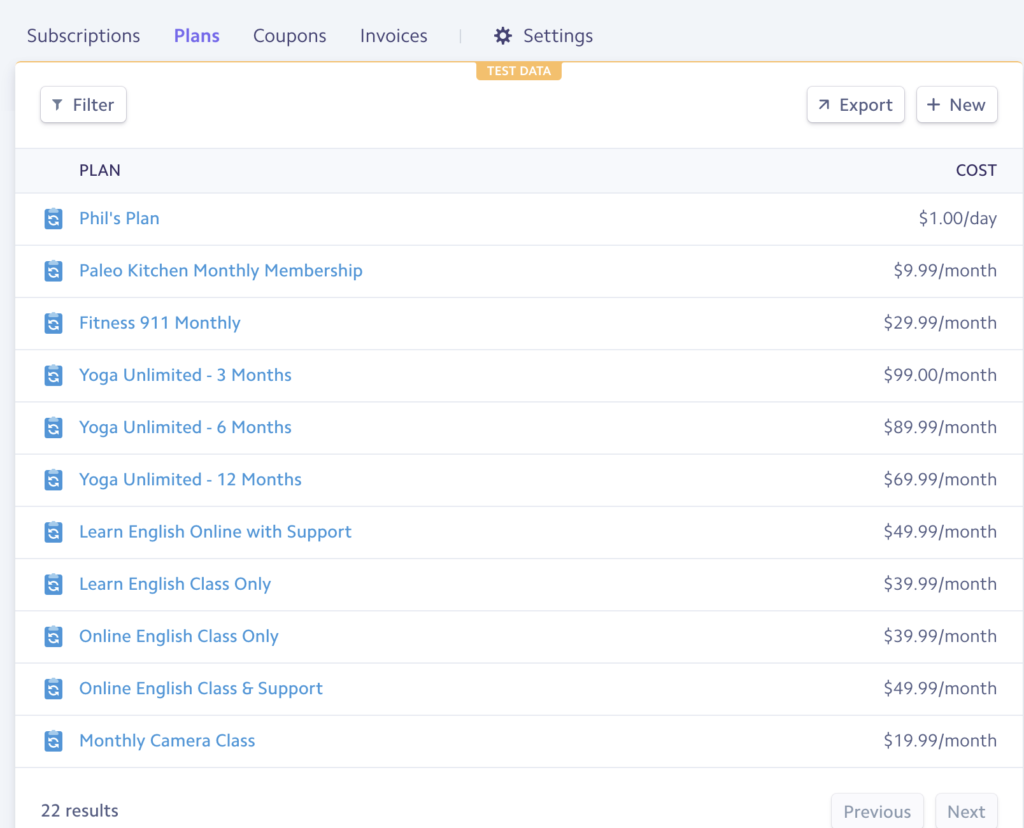Image resolution: width=1024 pixels, height=828 pixels.
Task: Click the plan icon beside Yoga Unlimited - 6 Months
Action: (54, 427)
